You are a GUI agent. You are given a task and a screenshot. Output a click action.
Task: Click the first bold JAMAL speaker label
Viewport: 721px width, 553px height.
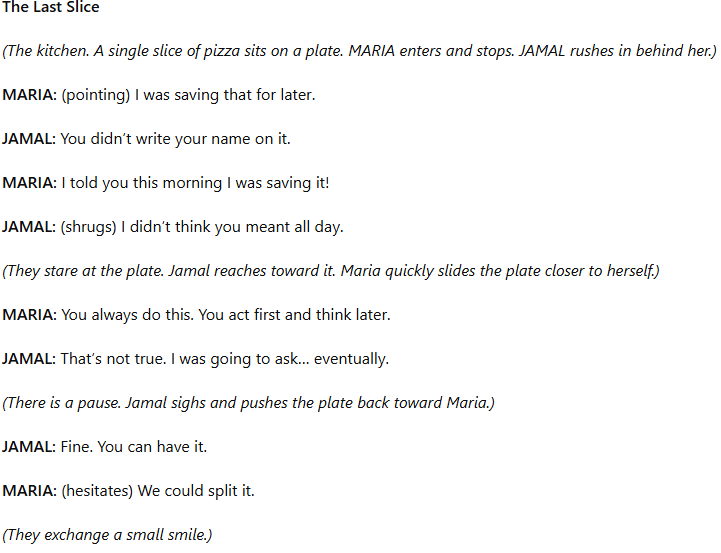click(29, 139)
